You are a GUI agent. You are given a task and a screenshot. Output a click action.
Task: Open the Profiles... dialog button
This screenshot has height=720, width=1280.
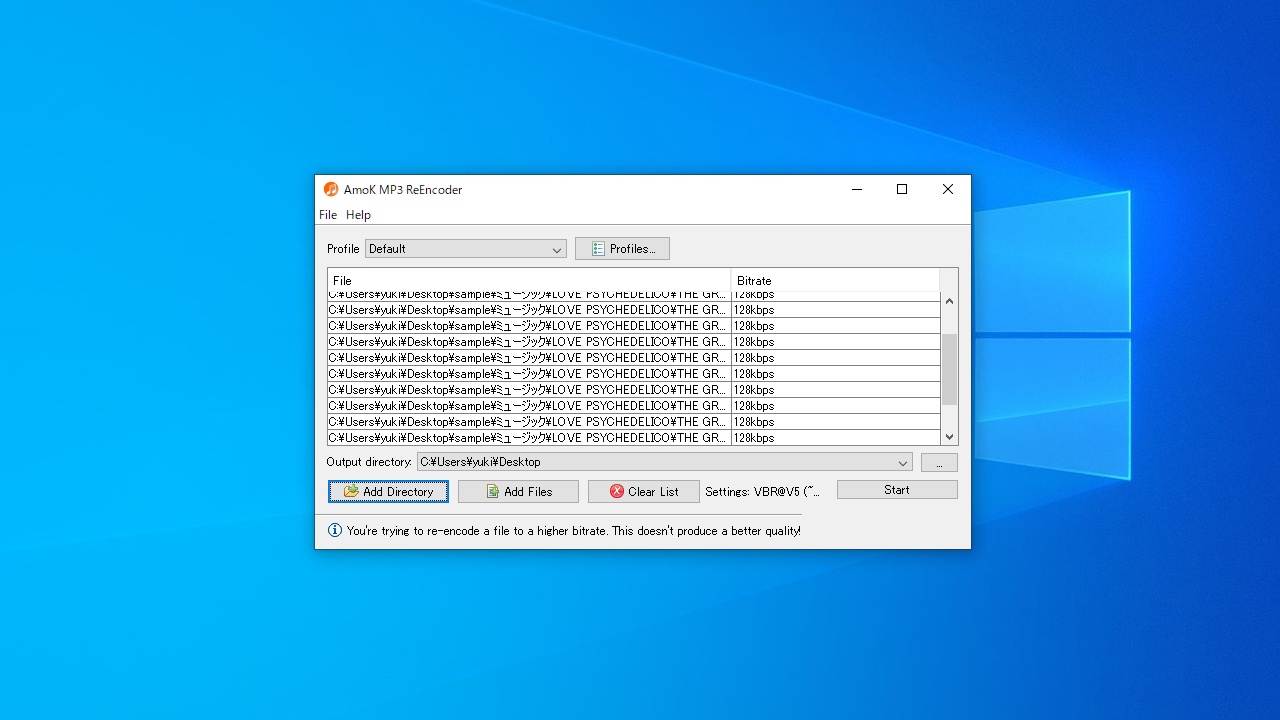[x=622, y=249]
